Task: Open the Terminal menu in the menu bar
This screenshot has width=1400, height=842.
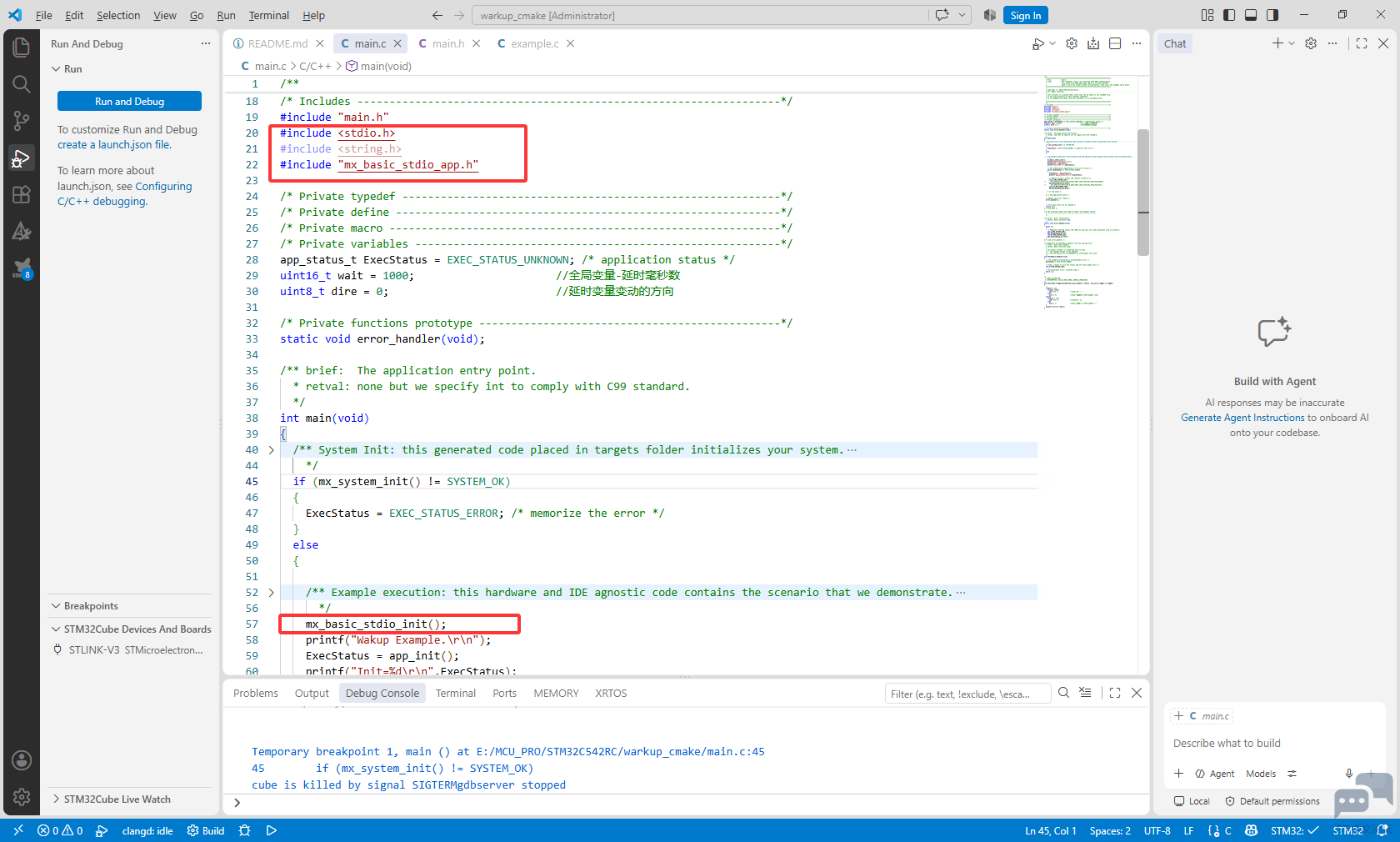Action: click(x=268, y=15)
